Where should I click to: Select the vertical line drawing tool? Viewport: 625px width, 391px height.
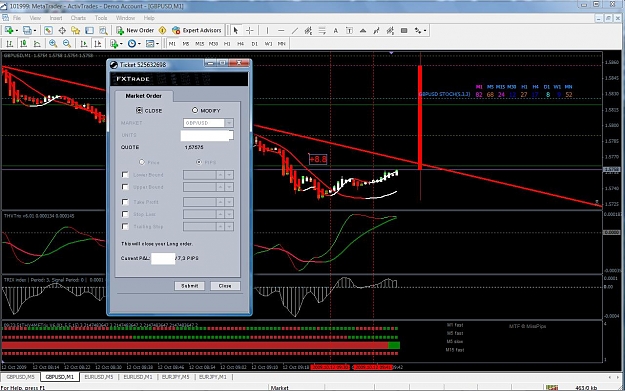click(267, 30)
